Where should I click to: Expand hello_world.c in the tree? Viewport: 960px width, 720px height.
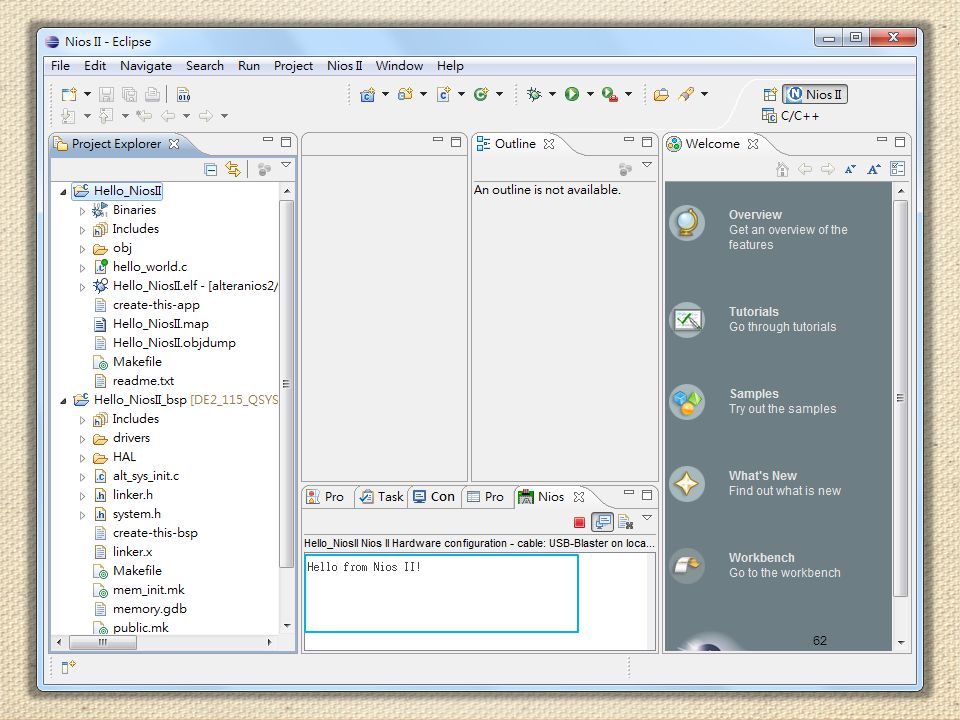83,268
